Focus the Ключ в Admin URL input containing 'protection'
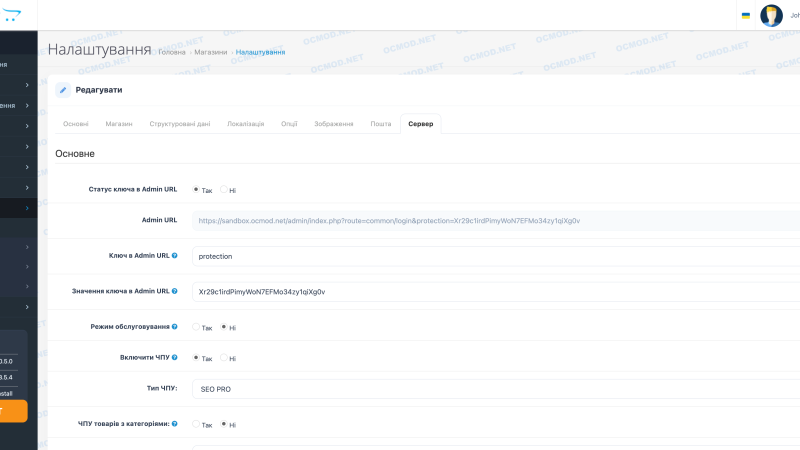The height and width of the screenshot is (450, 800). coord(496,256)
